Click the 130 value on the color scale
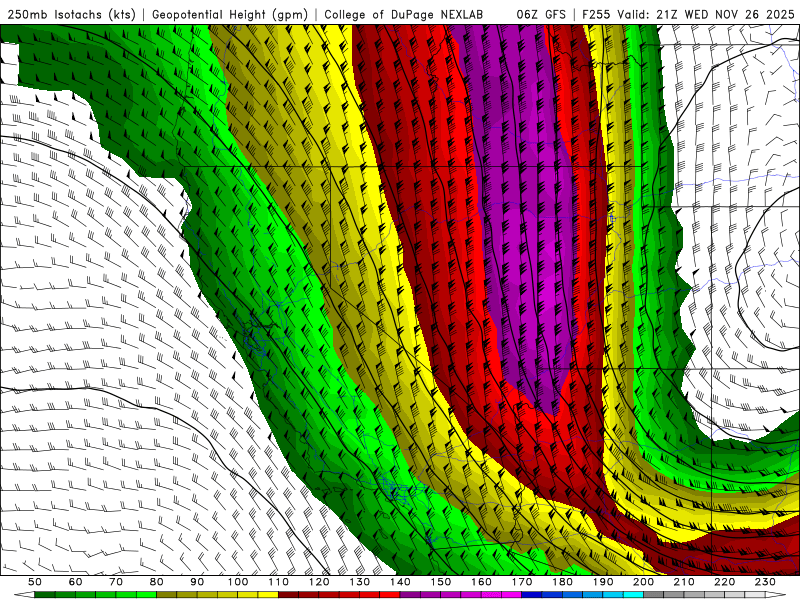 (360, 582)
